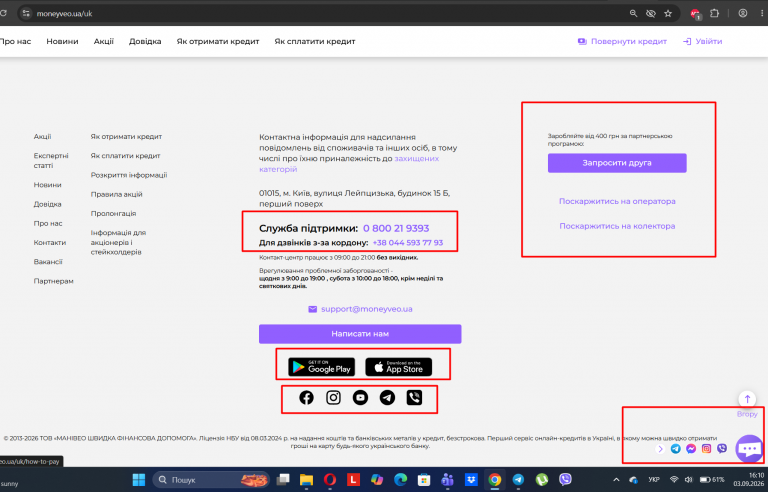Viewport: 768px width, 492px height.
Task: Open Новини in the top navigation
Action: tap(62, 42)
